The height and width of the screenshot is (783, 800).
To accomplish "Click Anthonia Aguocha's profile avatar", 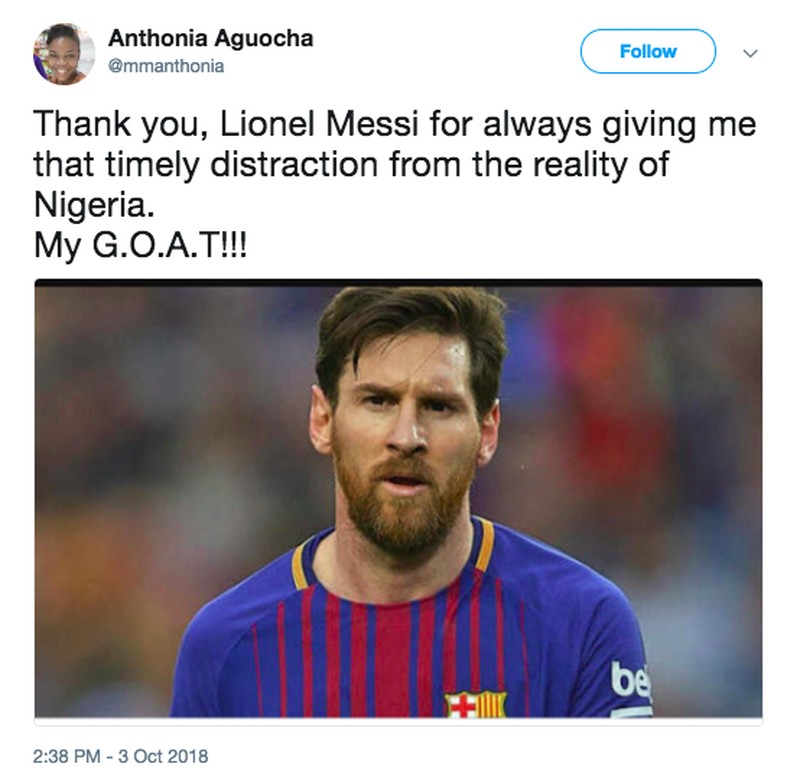I will [64, 53].
